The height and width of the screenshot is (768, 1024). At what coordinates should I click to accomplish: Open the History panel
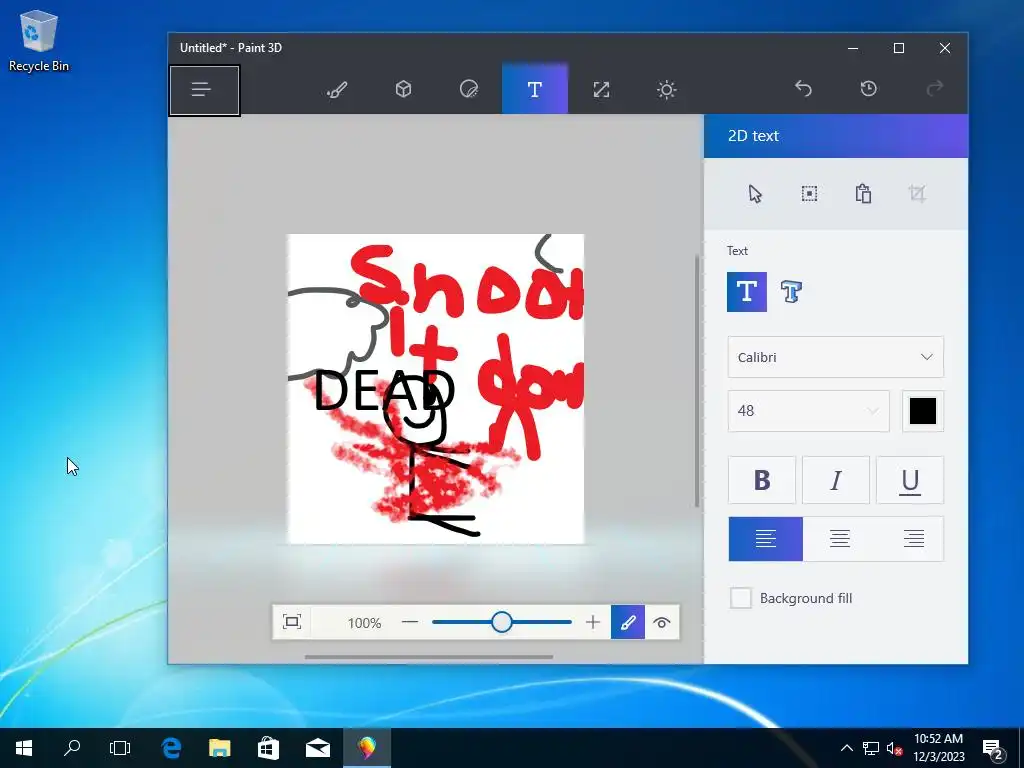point(869,88)
